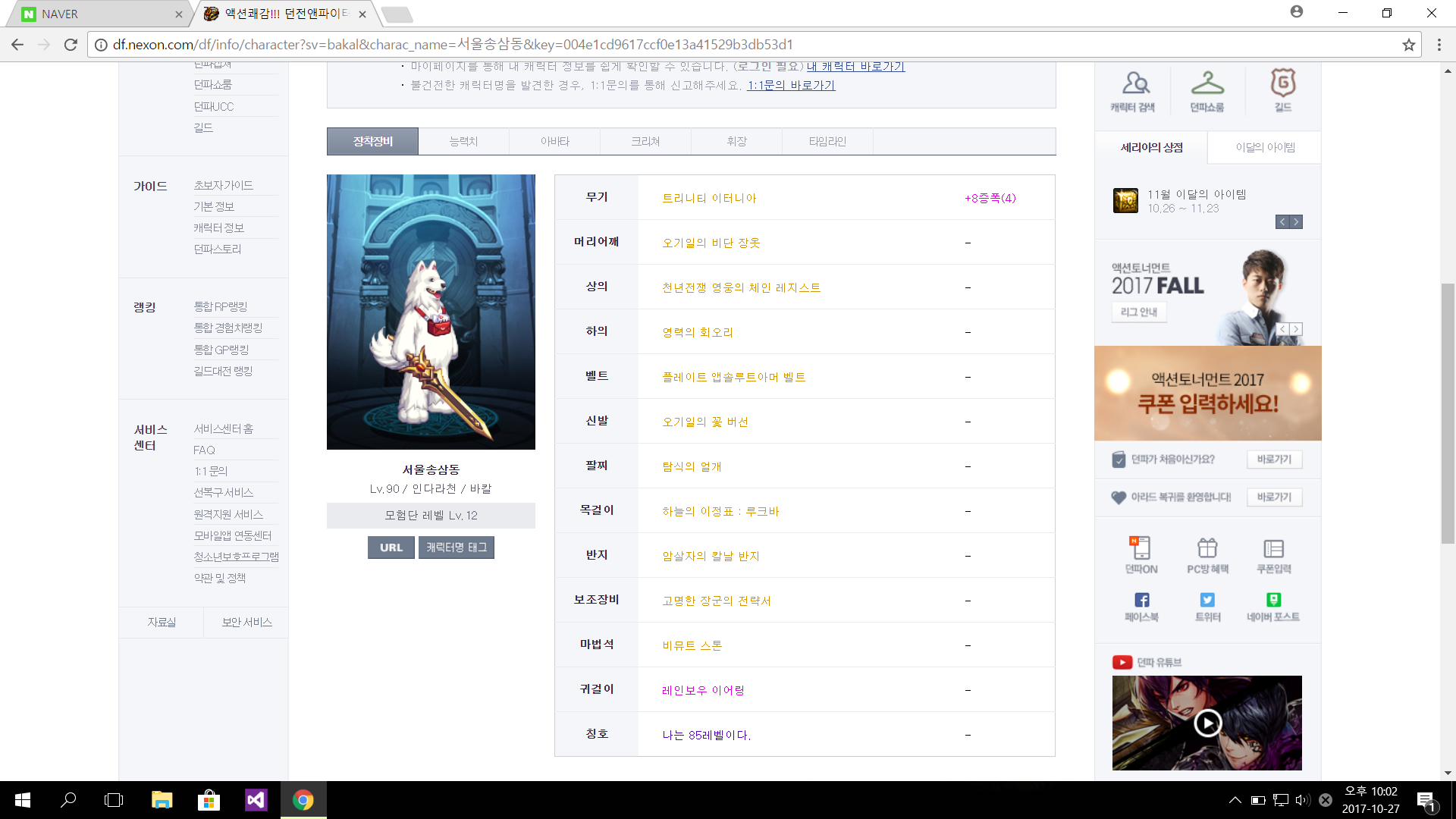
Task: Open the volume control in system tray
Action: (1303, 800)
